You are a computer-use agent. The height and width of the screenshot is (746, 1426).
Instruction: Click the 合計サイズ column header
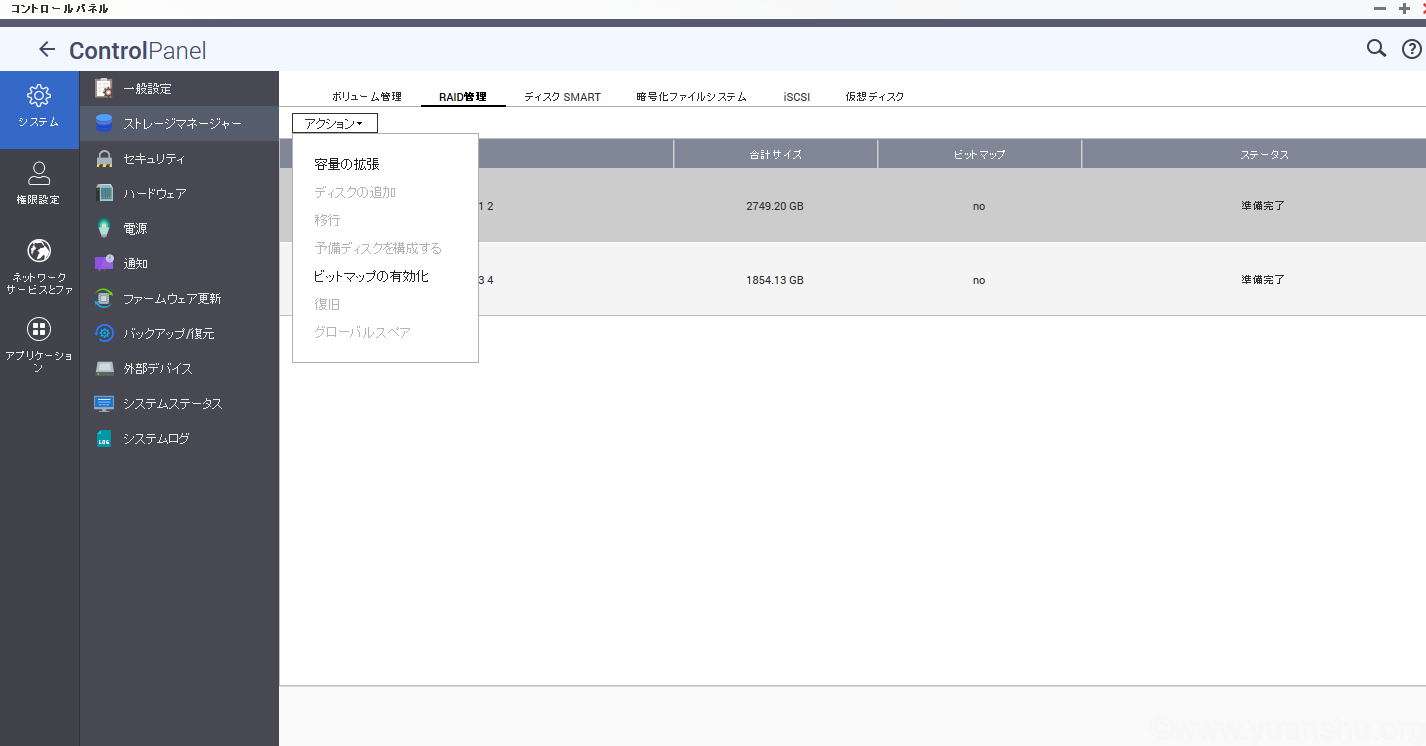point(776,154)
